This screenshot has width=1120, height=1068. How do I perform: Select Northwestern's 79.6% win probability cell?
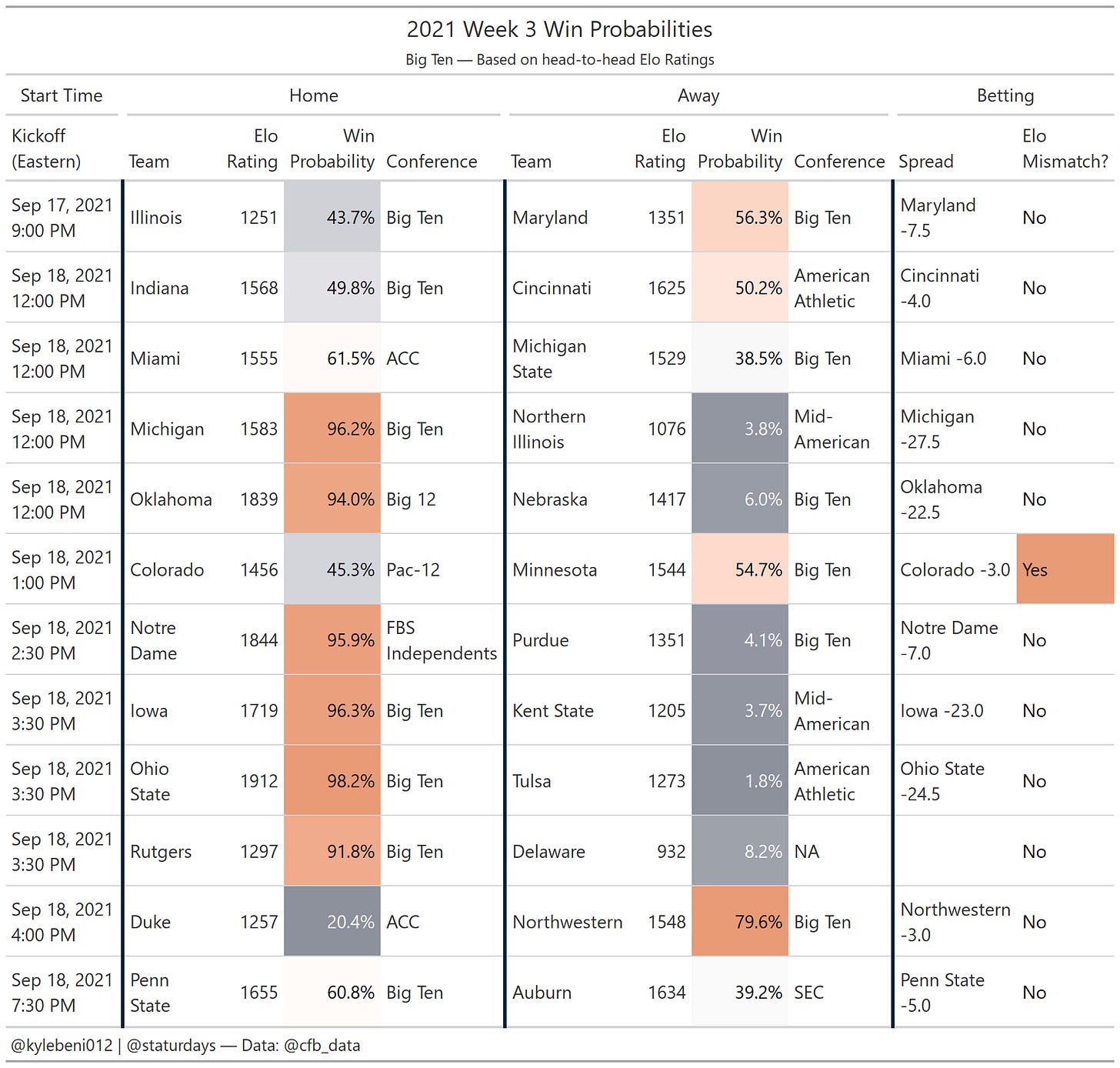click(740, 922)
